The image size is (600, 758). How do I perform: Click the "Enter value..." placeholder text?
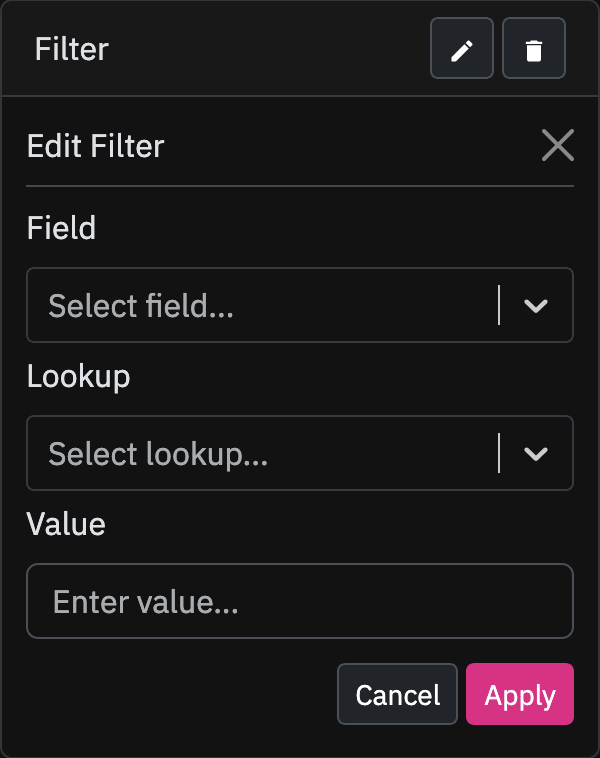coord(146,602)
